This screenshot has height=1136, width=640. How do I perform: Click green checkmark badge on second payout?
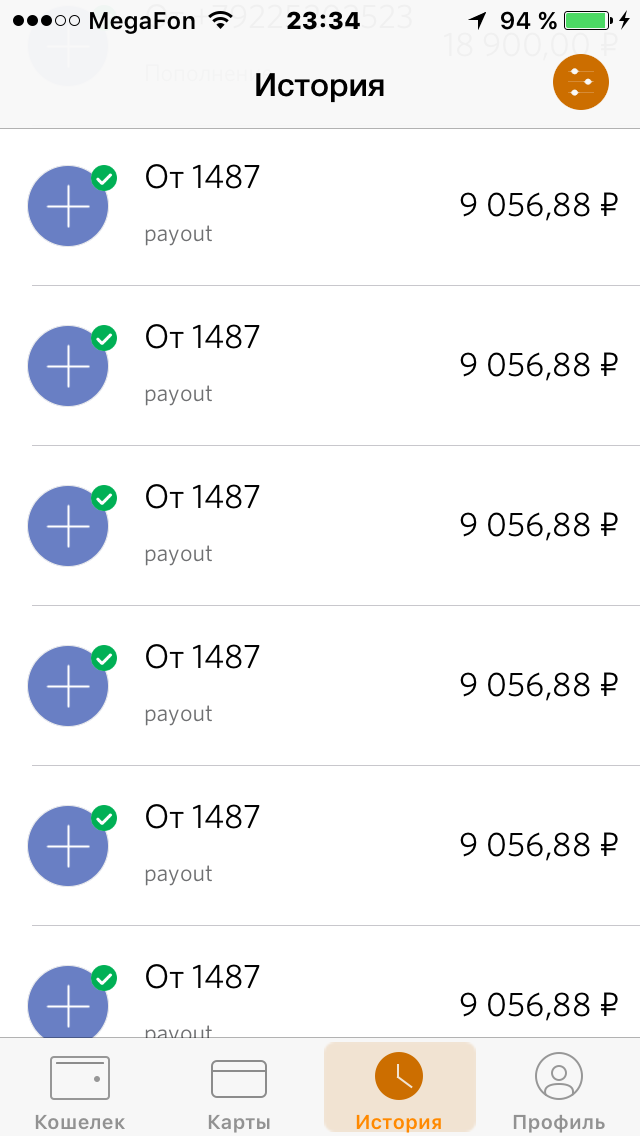[x=104, y=338]
